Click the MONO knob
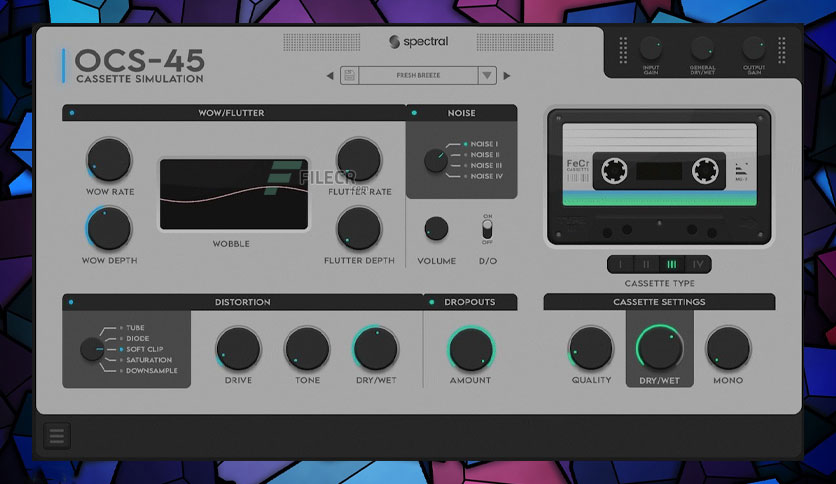The height and width of the screenshot is (484, 836). coord(728,349)
